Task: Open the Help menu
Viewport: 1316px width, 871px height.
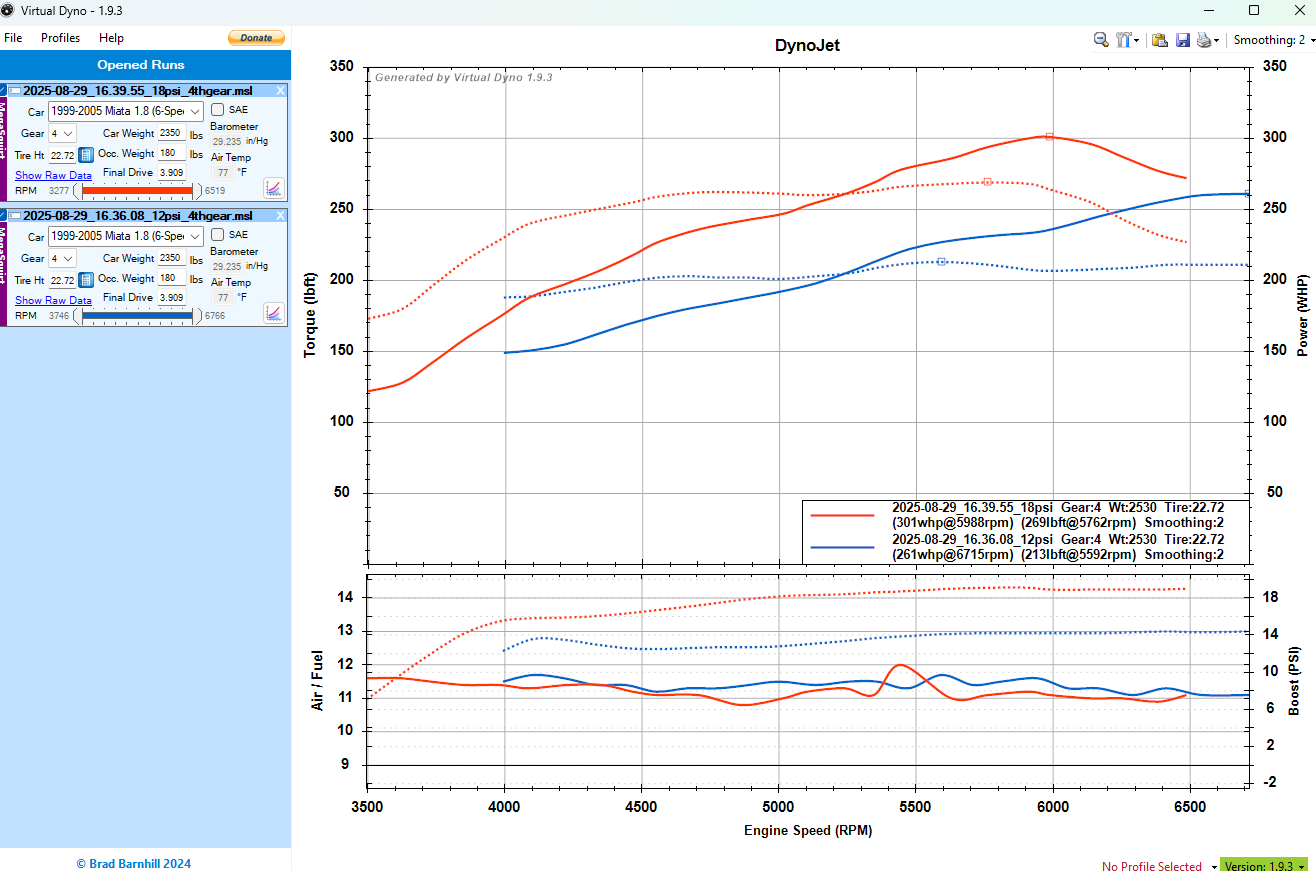Action: [x=111, y=38]
